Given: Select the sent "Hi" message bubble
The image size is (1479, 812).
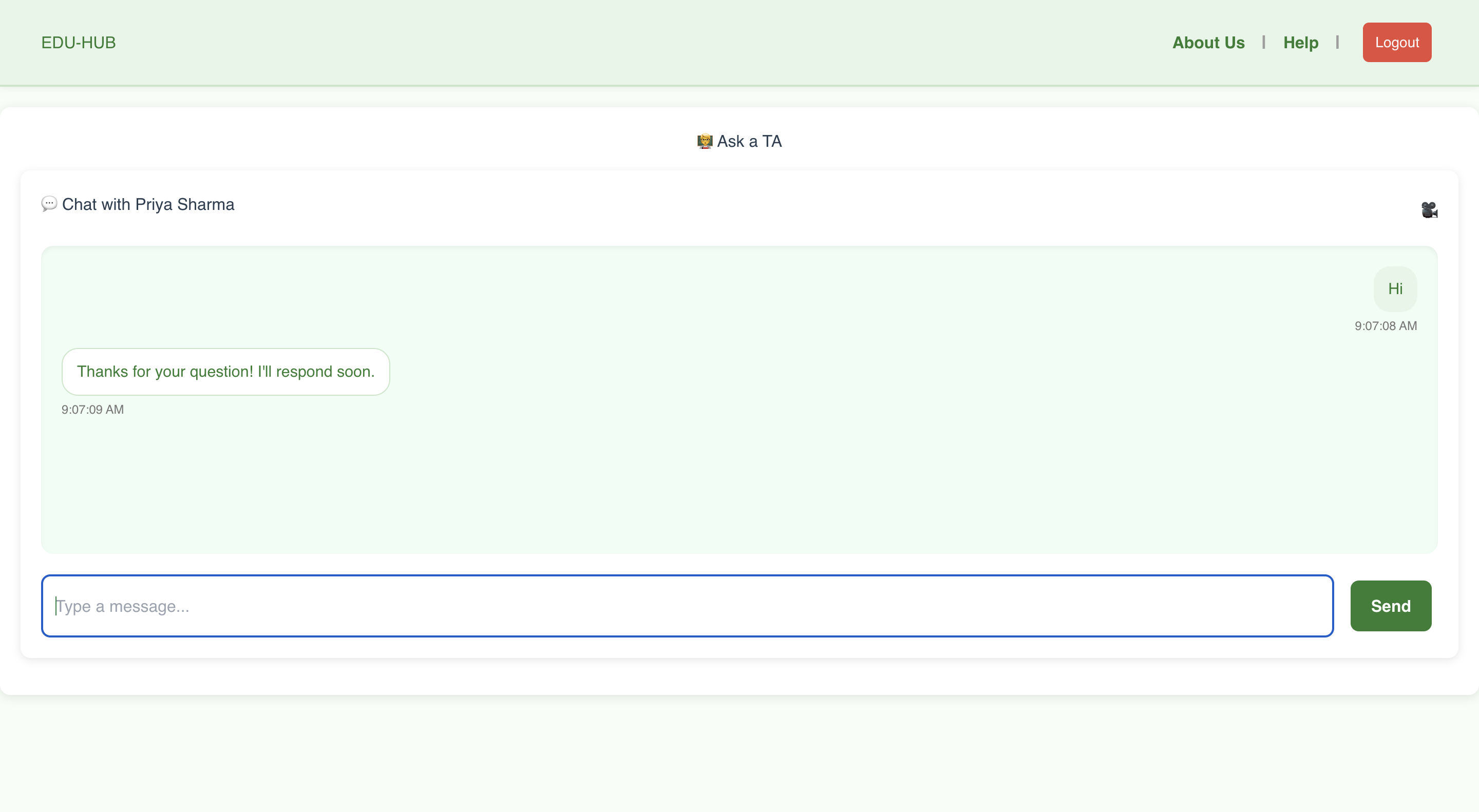Looking at the screenshot, I should 1395,288.
